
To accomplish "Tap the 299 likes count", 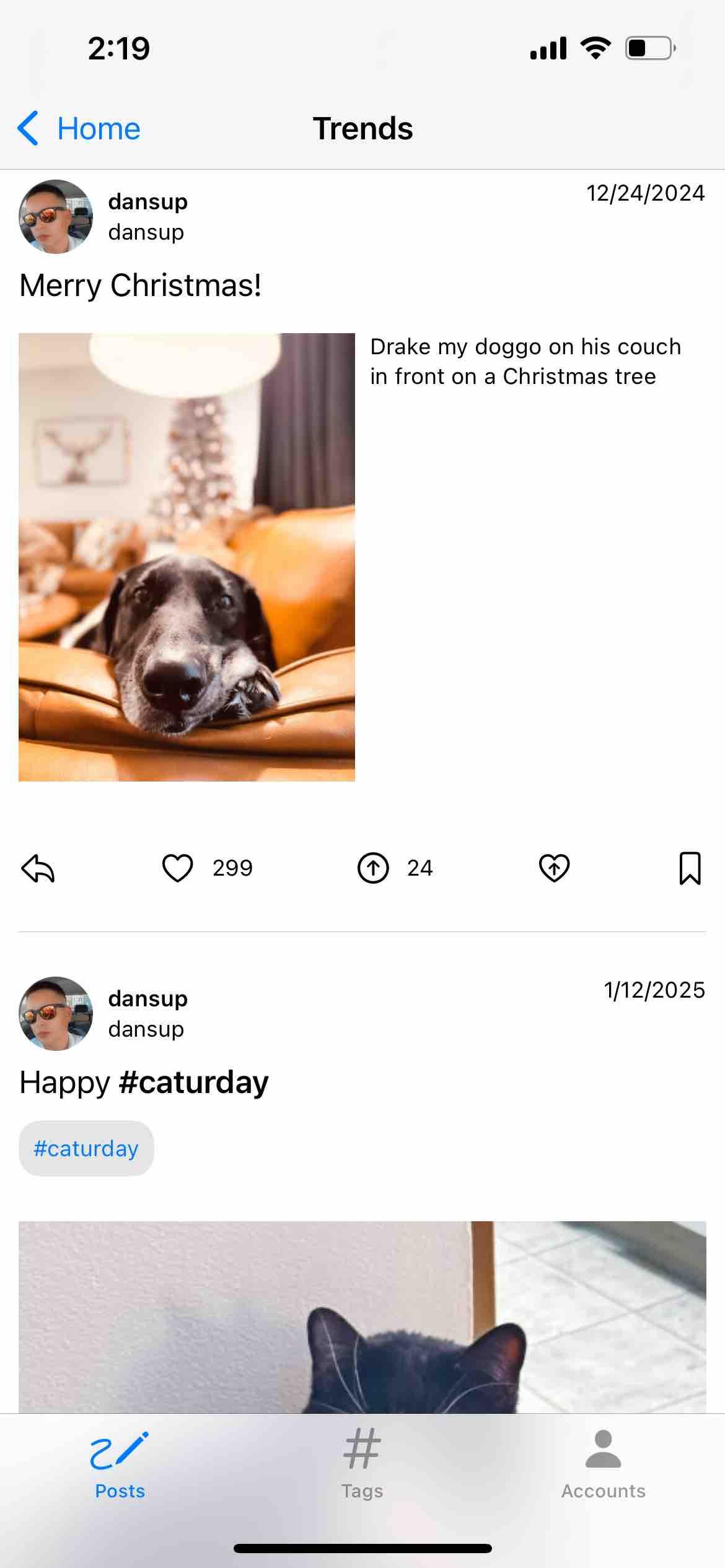I will tap(232, 868).
